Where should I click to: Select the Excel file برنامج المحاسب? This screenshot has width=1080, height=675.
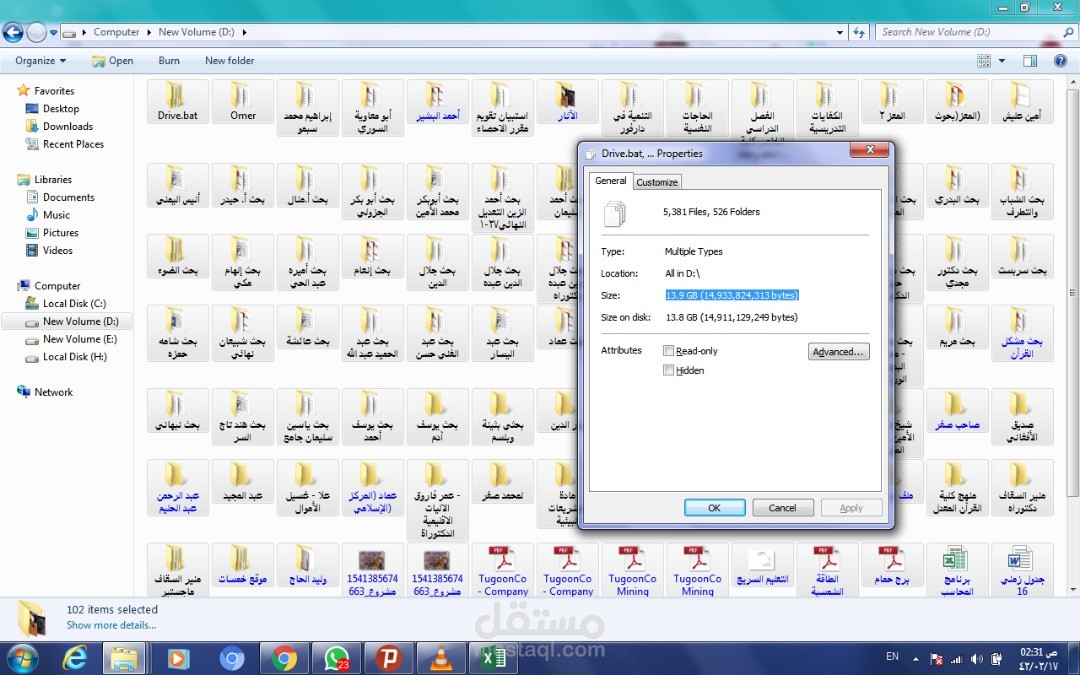pos(957,570)
